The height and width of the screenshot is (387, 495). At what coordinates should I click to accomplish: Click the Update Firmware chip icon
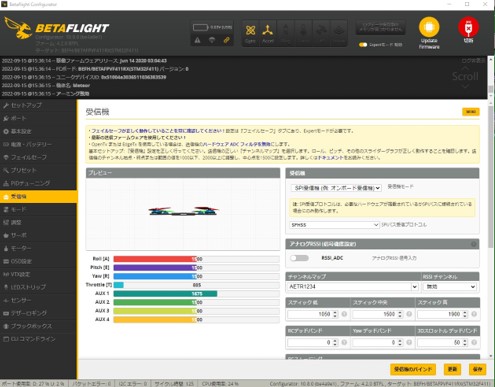click(x=429, y=27)
